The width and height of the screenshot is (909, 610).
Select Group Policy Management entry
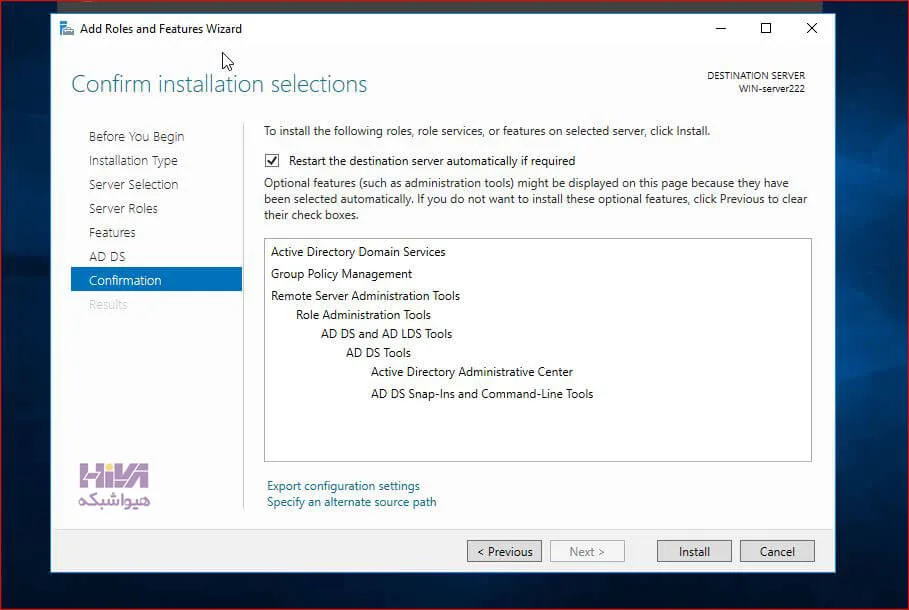pos(341,274)
